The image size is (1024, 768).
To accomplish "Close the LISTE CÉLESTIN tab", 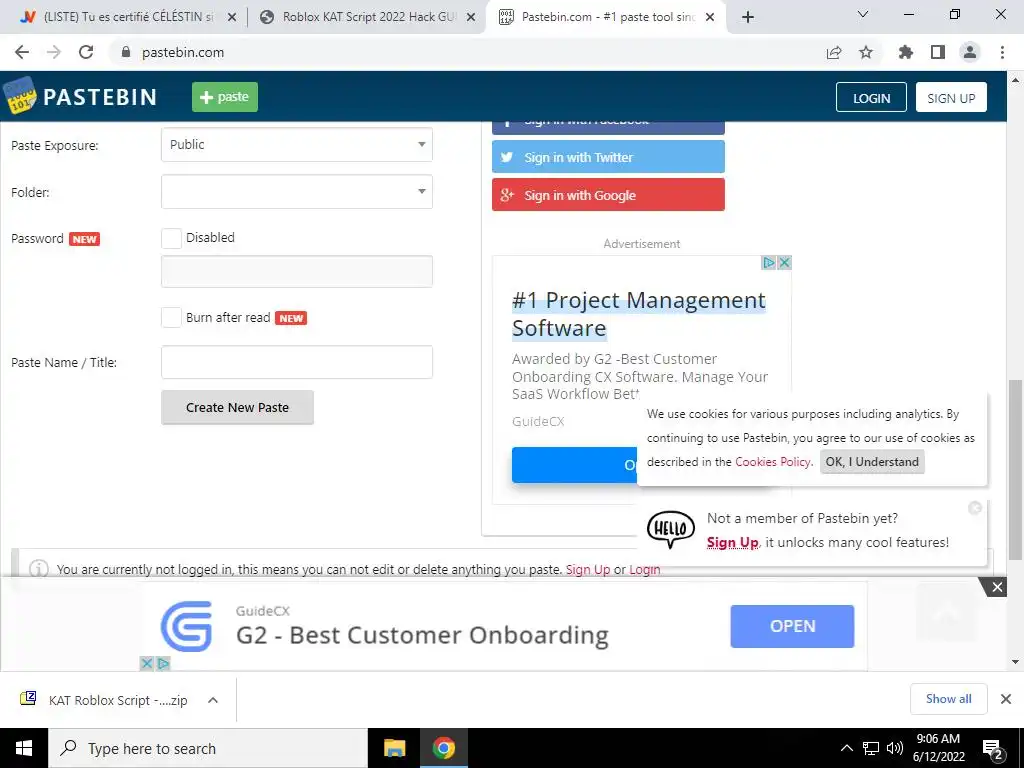I will coord(232,18).
